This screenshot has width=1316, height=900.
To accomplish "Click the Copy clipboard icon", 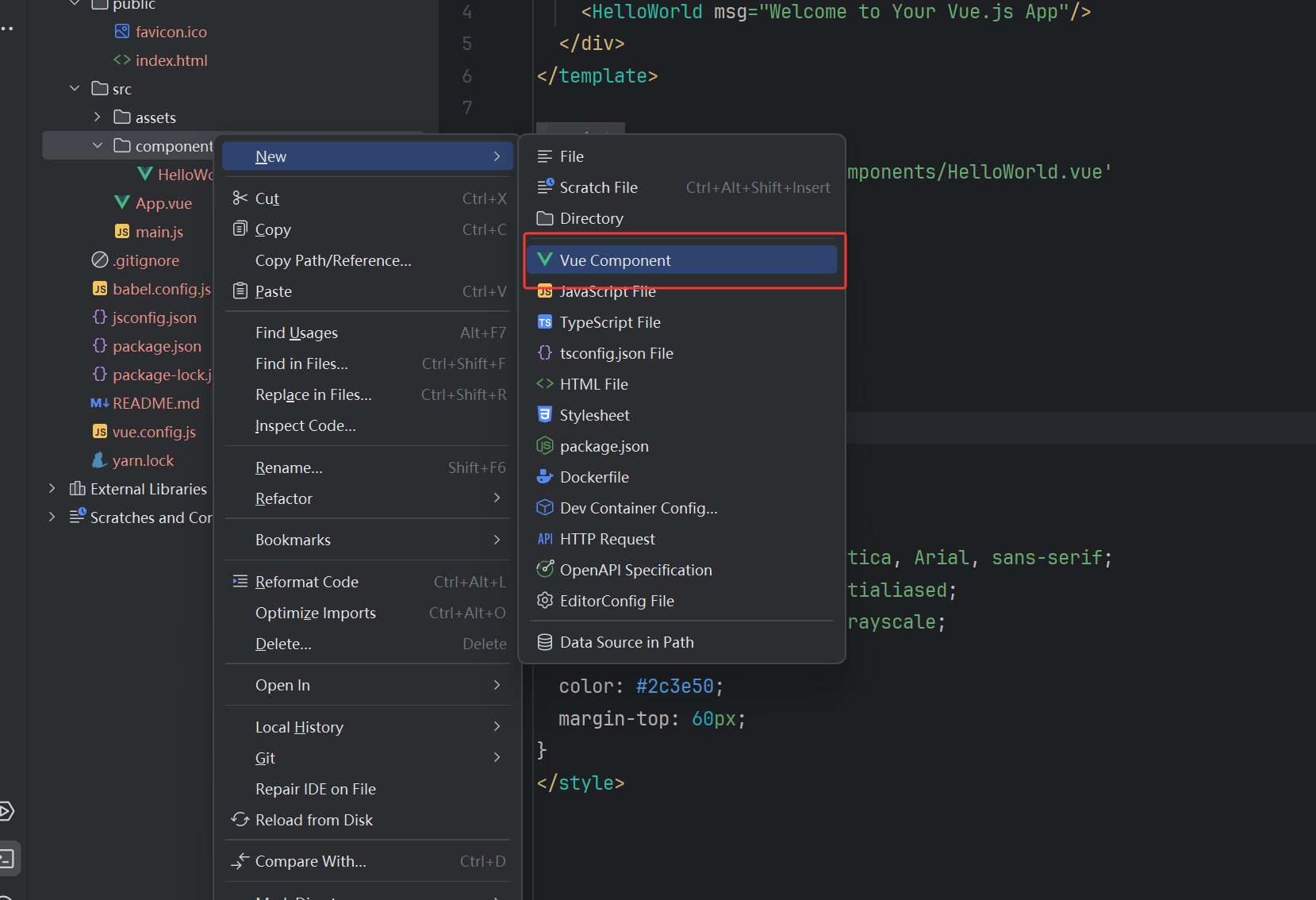I will pos(240,229).
